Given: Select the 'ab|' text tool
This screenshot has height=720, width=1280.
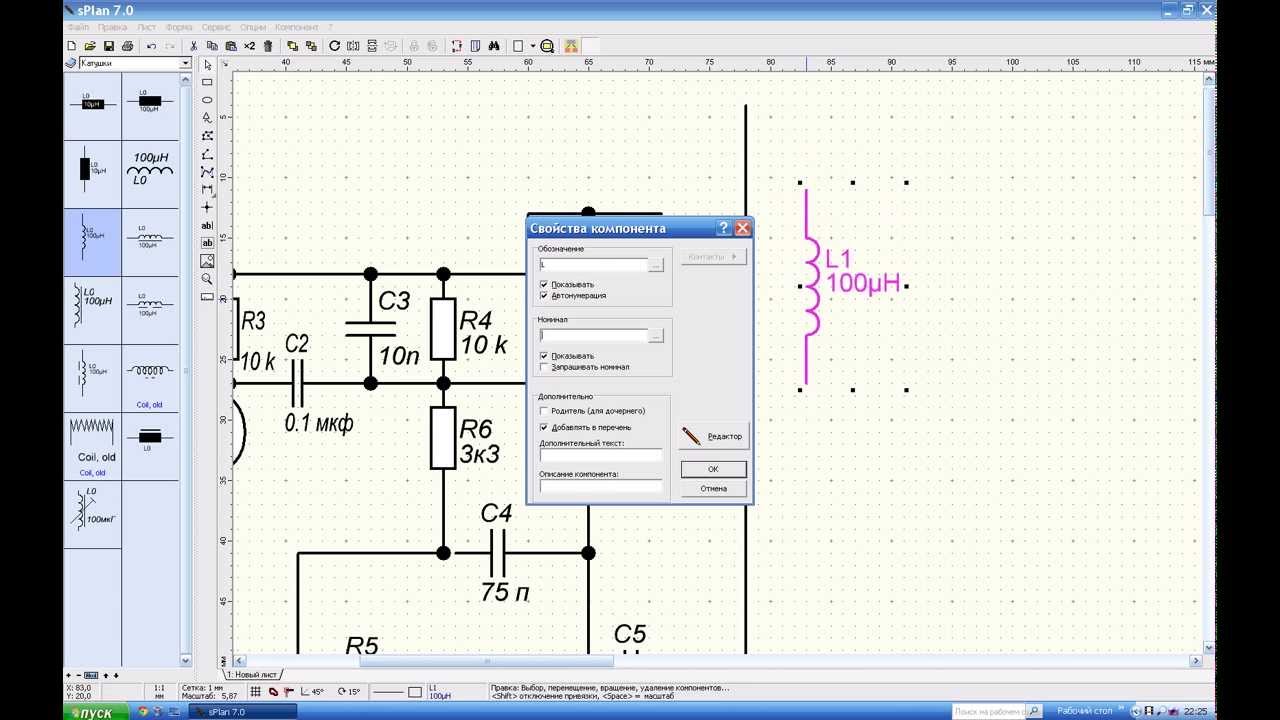Looking at the screenshot, I should coord(207,225).
